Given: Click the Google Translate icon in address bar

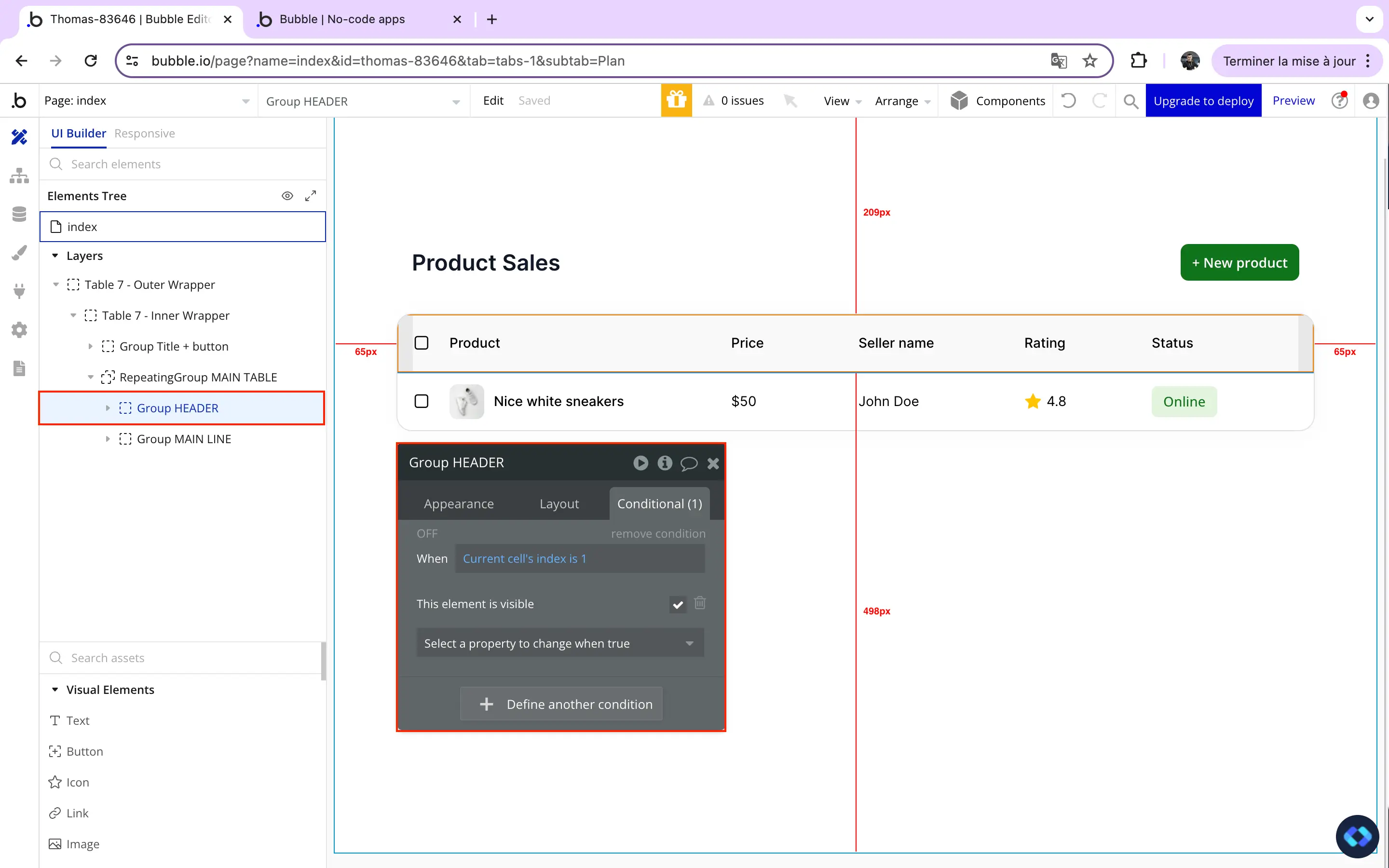Looking at the screenshot, I should [1059, 61].
